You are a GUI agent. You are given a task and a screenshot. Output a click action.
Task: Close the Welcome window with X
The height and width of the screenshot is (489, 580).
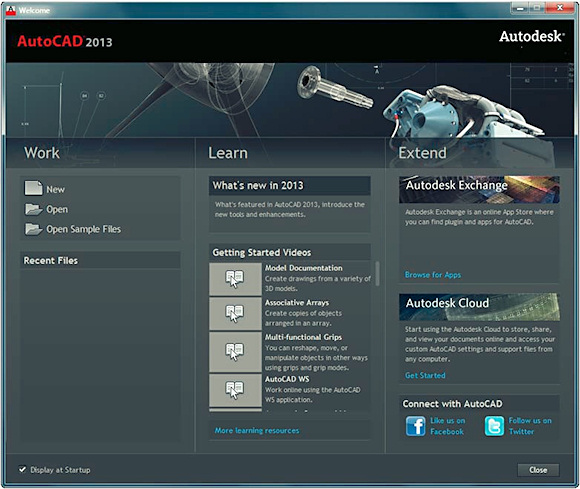point(560,8)
